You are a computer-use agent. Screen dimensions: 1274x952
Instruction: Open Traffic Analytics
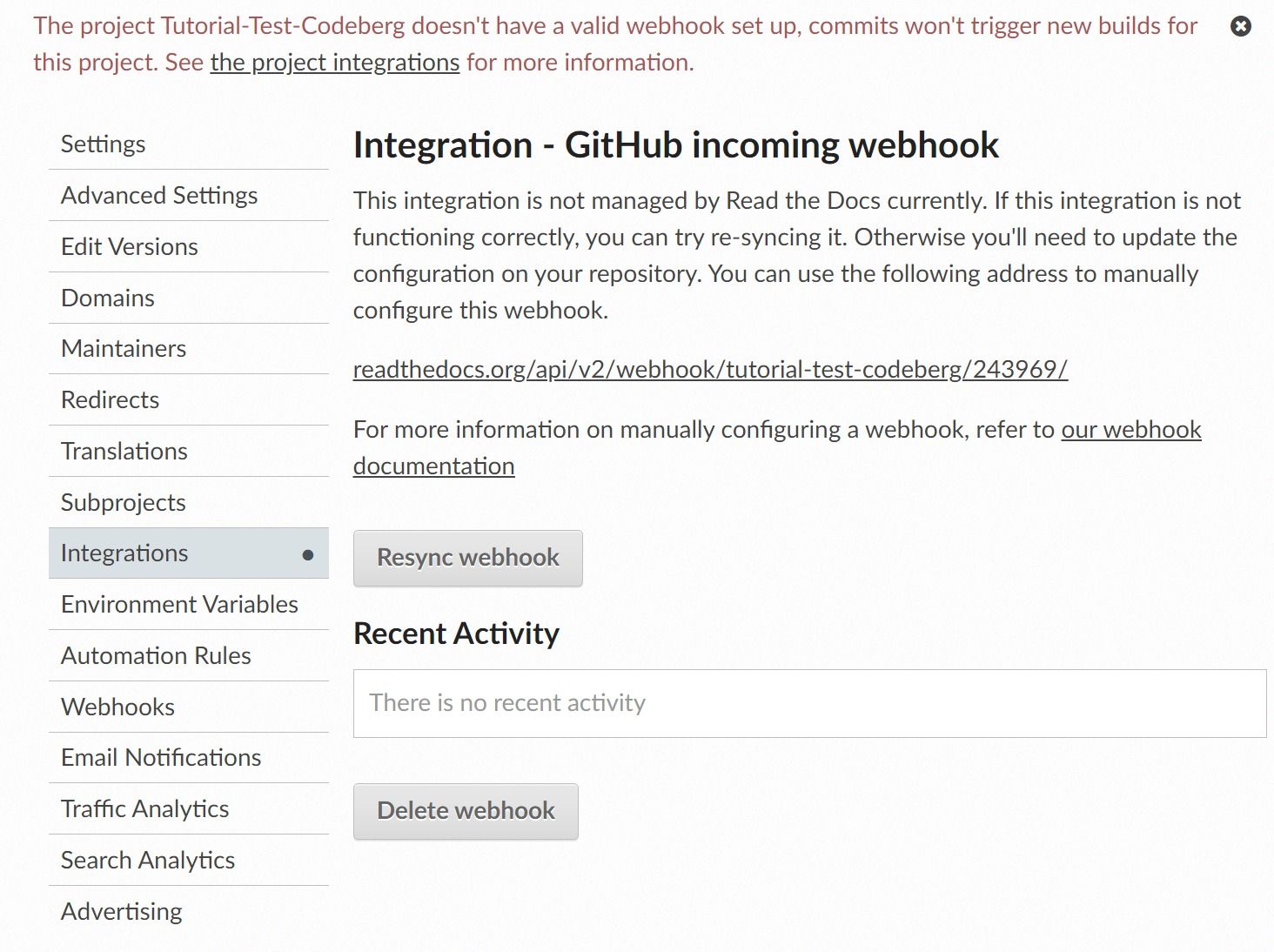[x=144, y=808]
